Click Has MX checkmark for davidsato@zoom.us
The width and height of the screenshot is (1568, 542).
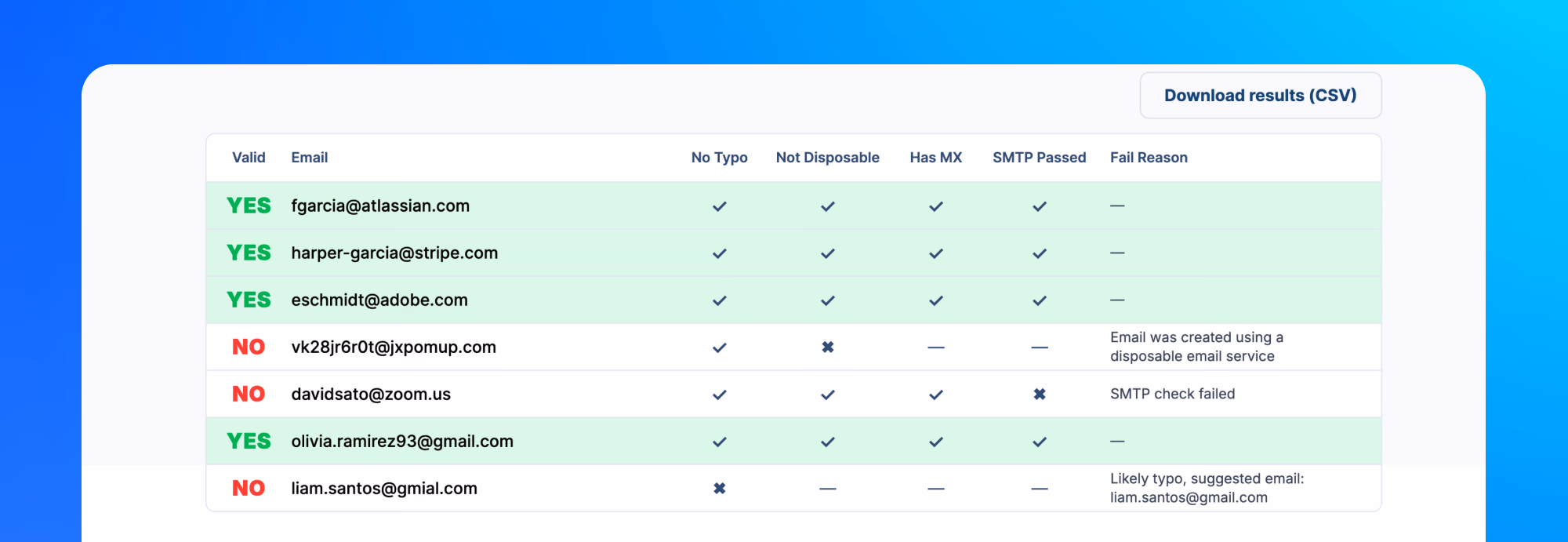pyautogui.click(x=935, y=395)
